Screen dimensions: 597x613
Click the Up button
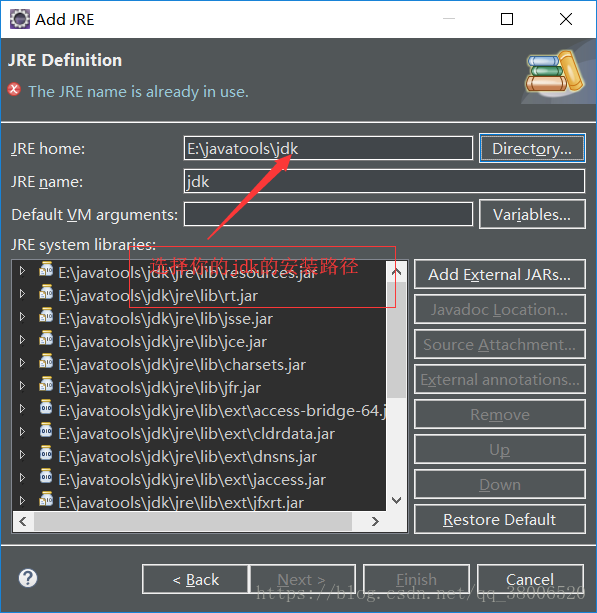500,449
